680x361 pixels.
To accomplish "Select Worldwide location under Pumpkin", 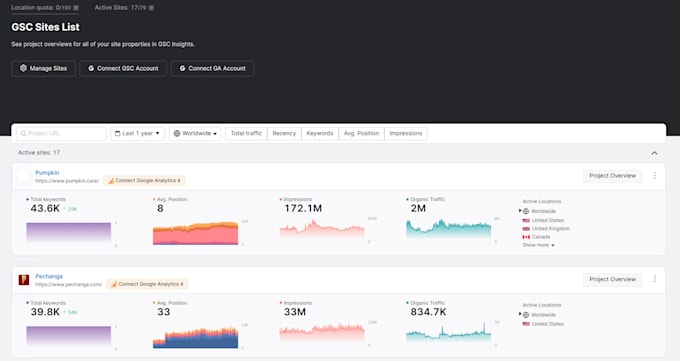I will click(543, 211).
